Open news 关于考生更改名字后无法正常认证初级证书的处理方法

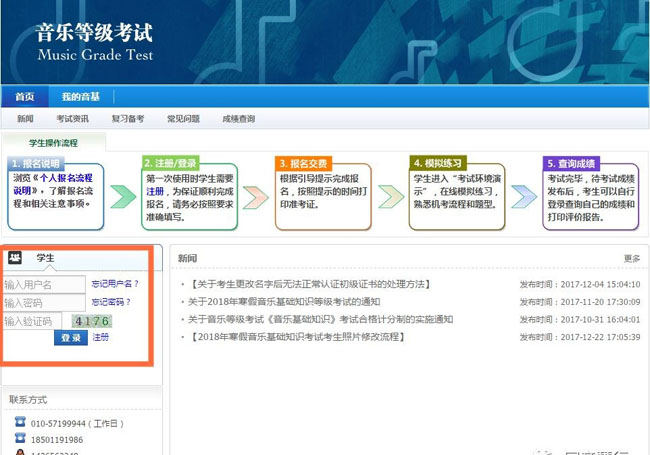click(x=309, y=284)
